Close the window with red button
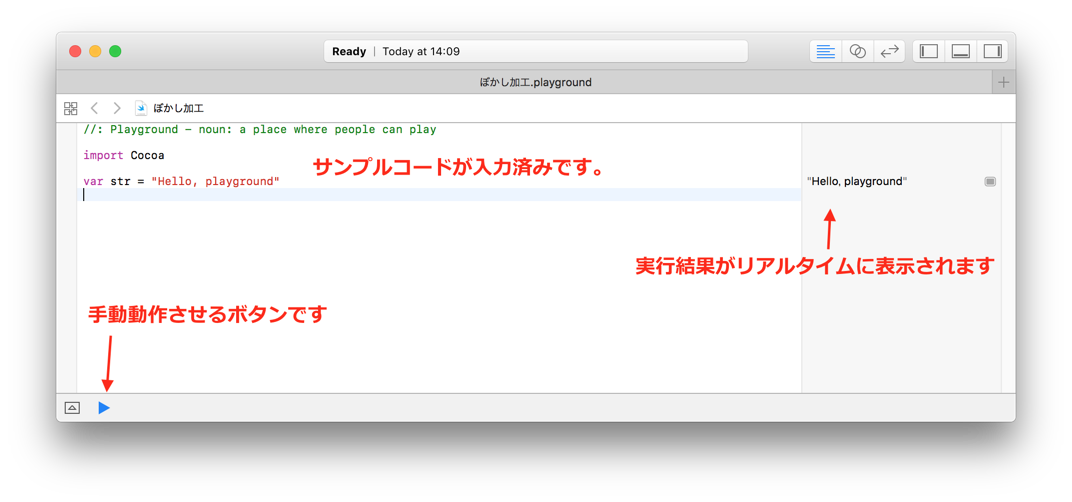Image resolution: width=1072 pixels, height=502 pixels. [x=75, y=51]
